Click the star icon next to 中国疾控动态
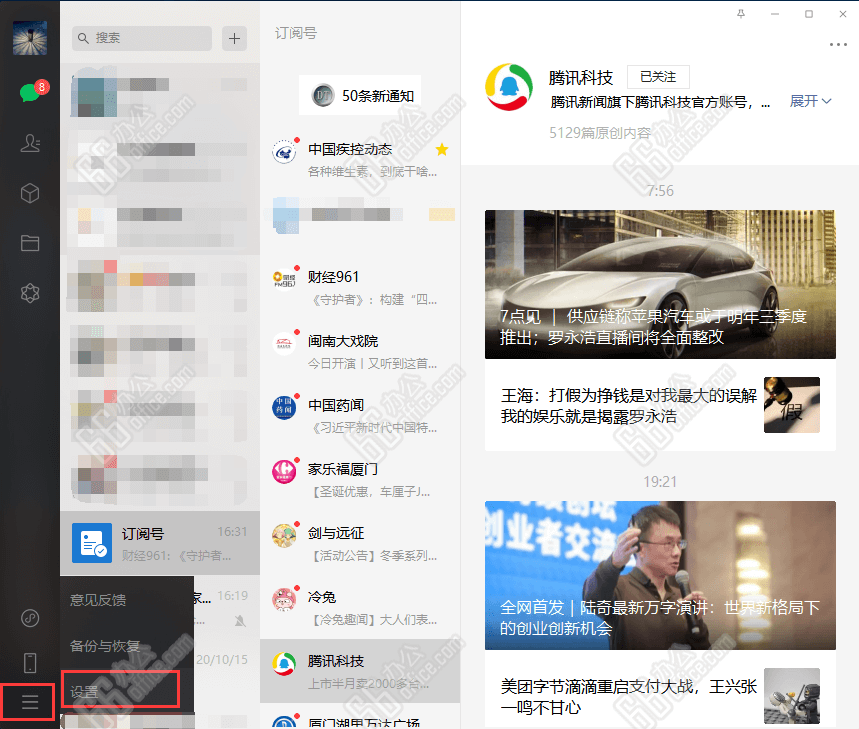 442,150
